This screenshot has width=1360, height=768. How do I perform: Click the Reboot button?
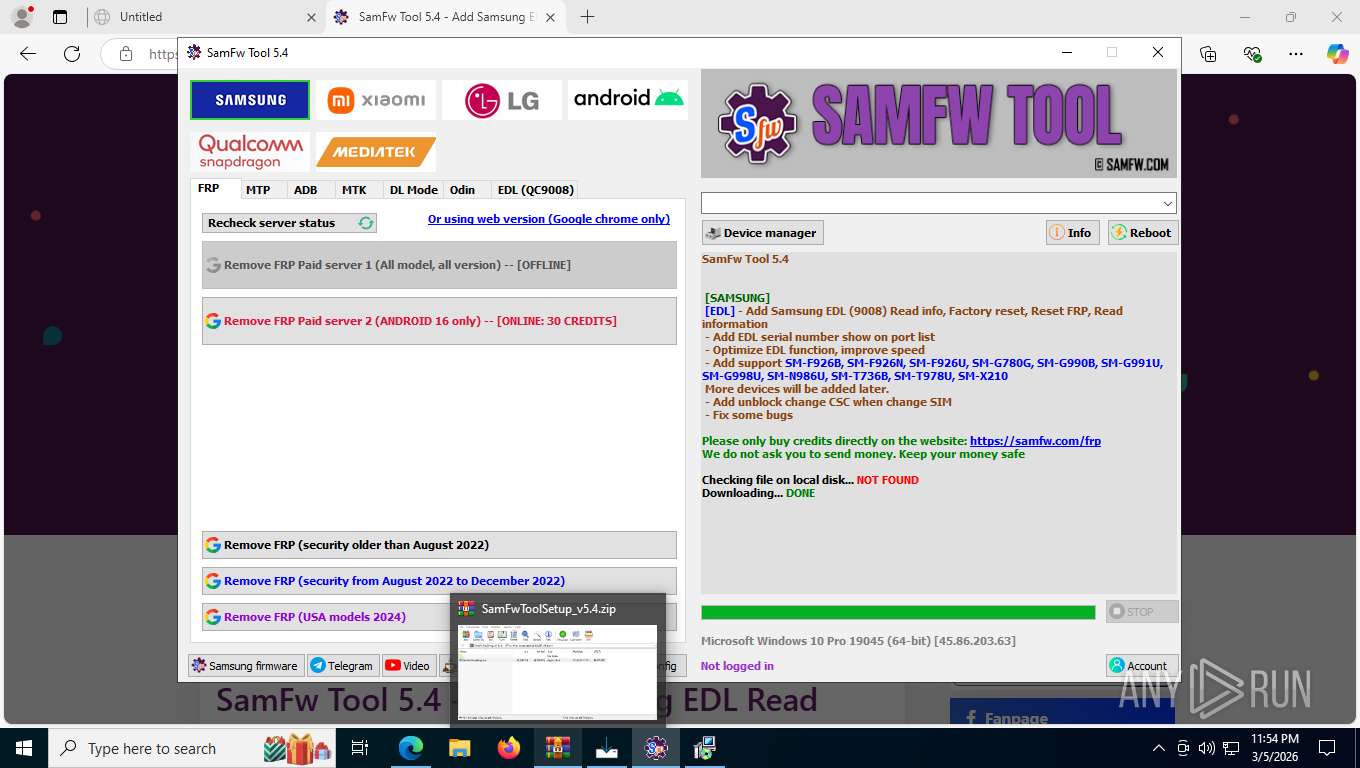[1143, 232]
